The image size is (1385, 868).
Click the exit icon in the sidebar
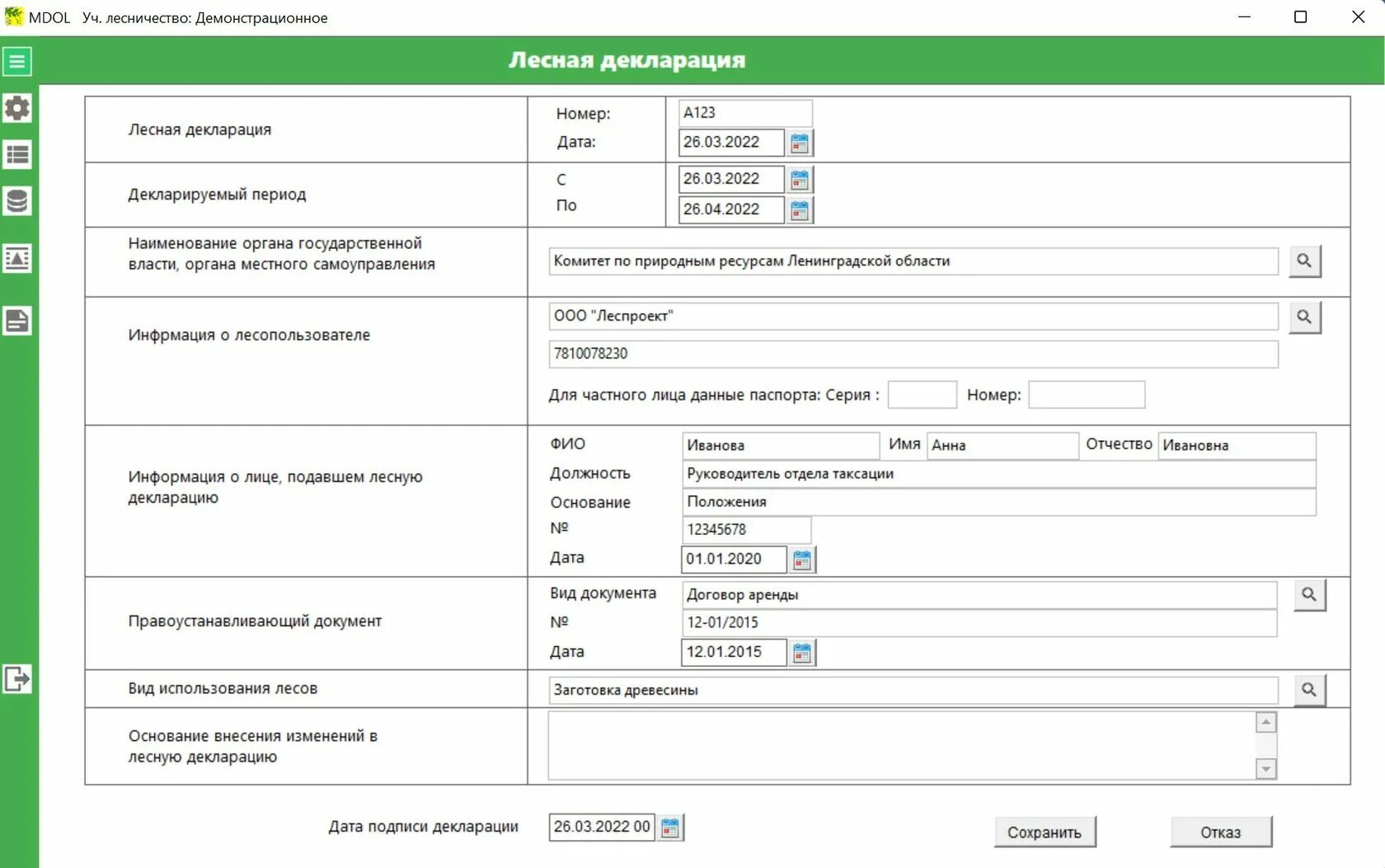click(17, 679)
